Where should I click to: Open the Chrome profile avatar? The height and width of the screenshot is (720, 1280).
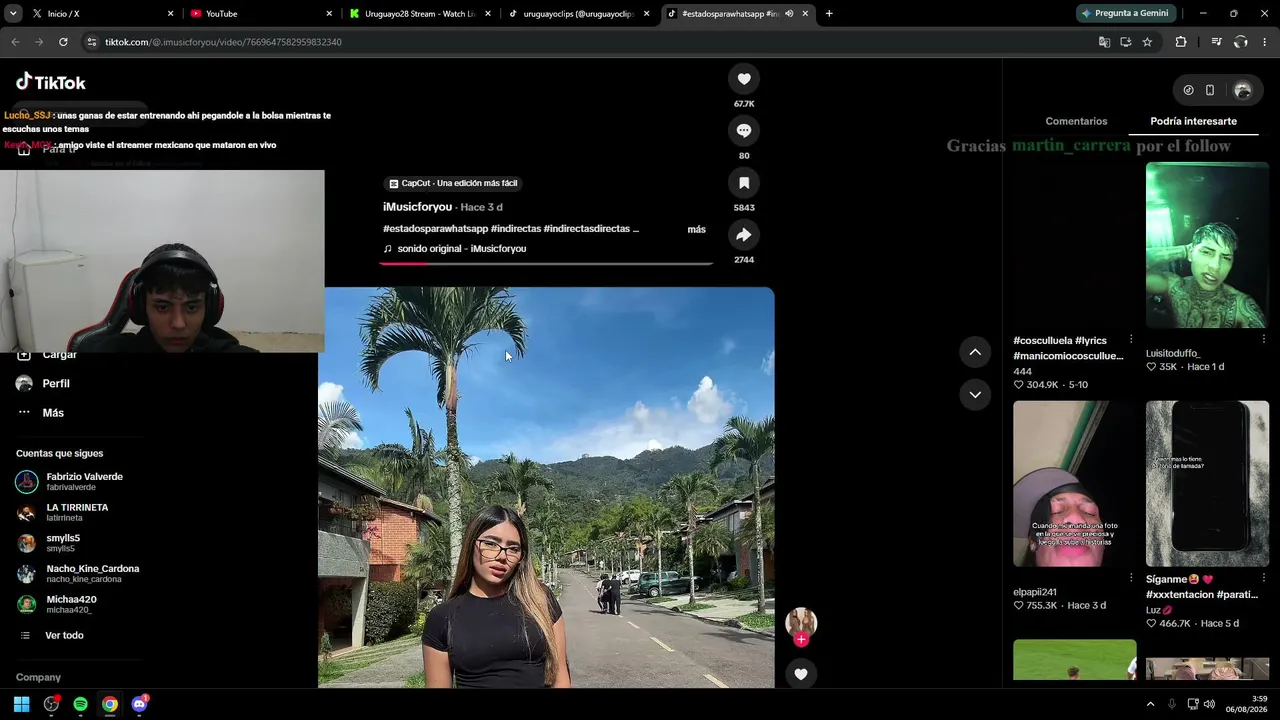coord(1240,42)
